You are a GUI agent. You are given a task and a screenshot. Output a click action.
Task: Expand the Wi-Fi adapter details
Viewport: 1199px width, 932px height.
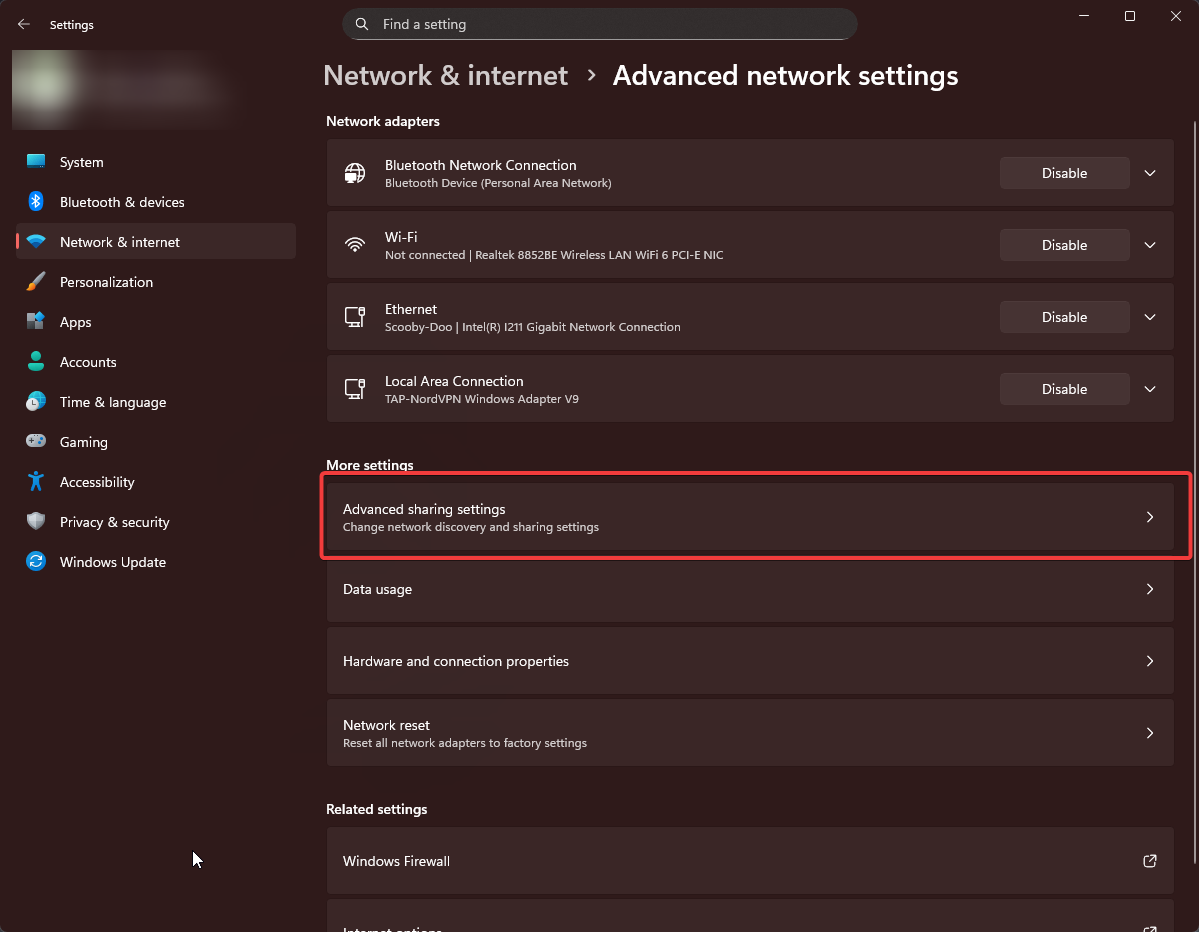(x=1149, y=244)
